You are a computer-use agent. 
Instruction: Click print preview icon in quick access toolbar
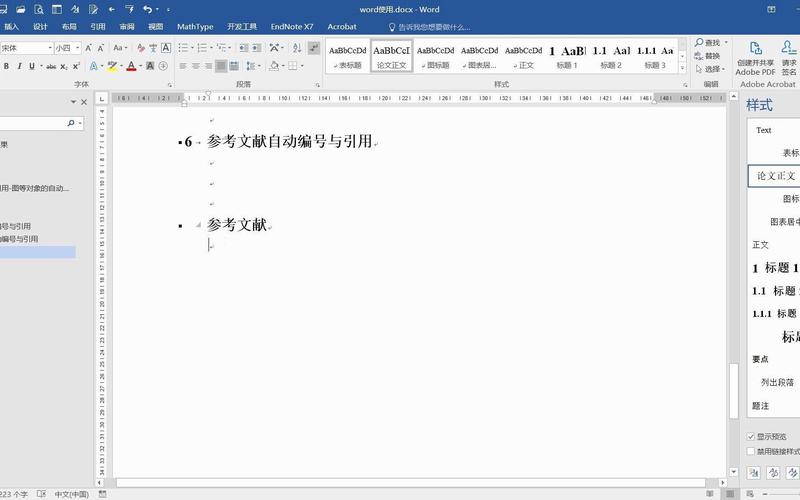point(39,9)
